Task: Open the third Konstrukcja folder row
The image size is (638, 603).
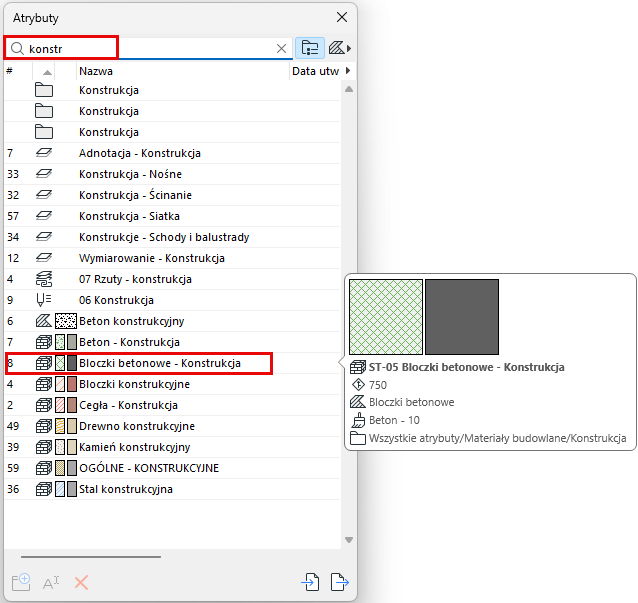Action: (x=172, y=132)
